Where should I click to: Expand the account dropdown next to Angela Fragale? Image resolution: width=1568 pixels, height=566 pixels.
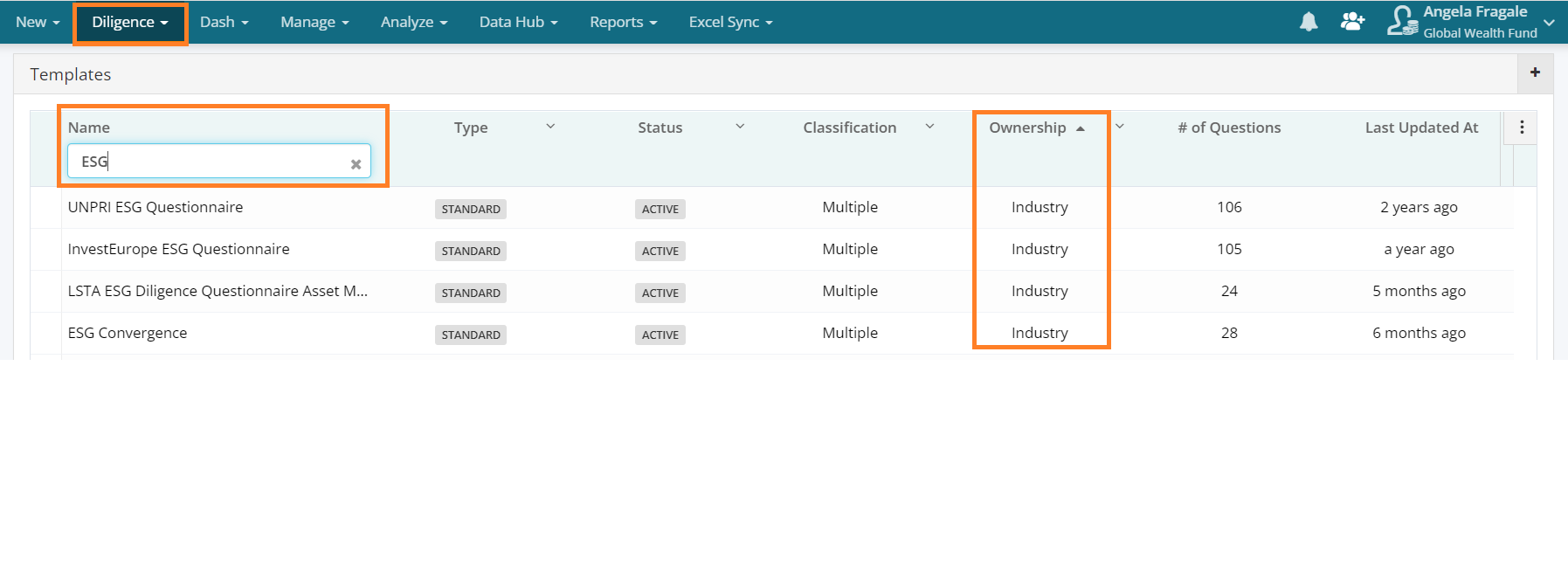click(x=1549, y=23)
